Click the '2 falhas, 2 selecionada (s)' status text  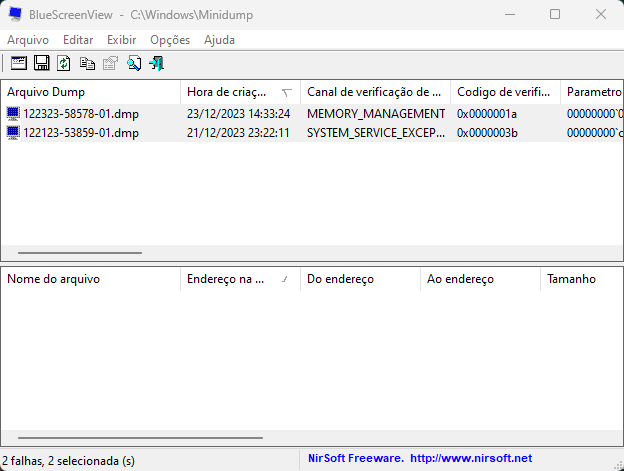(68, 461)
